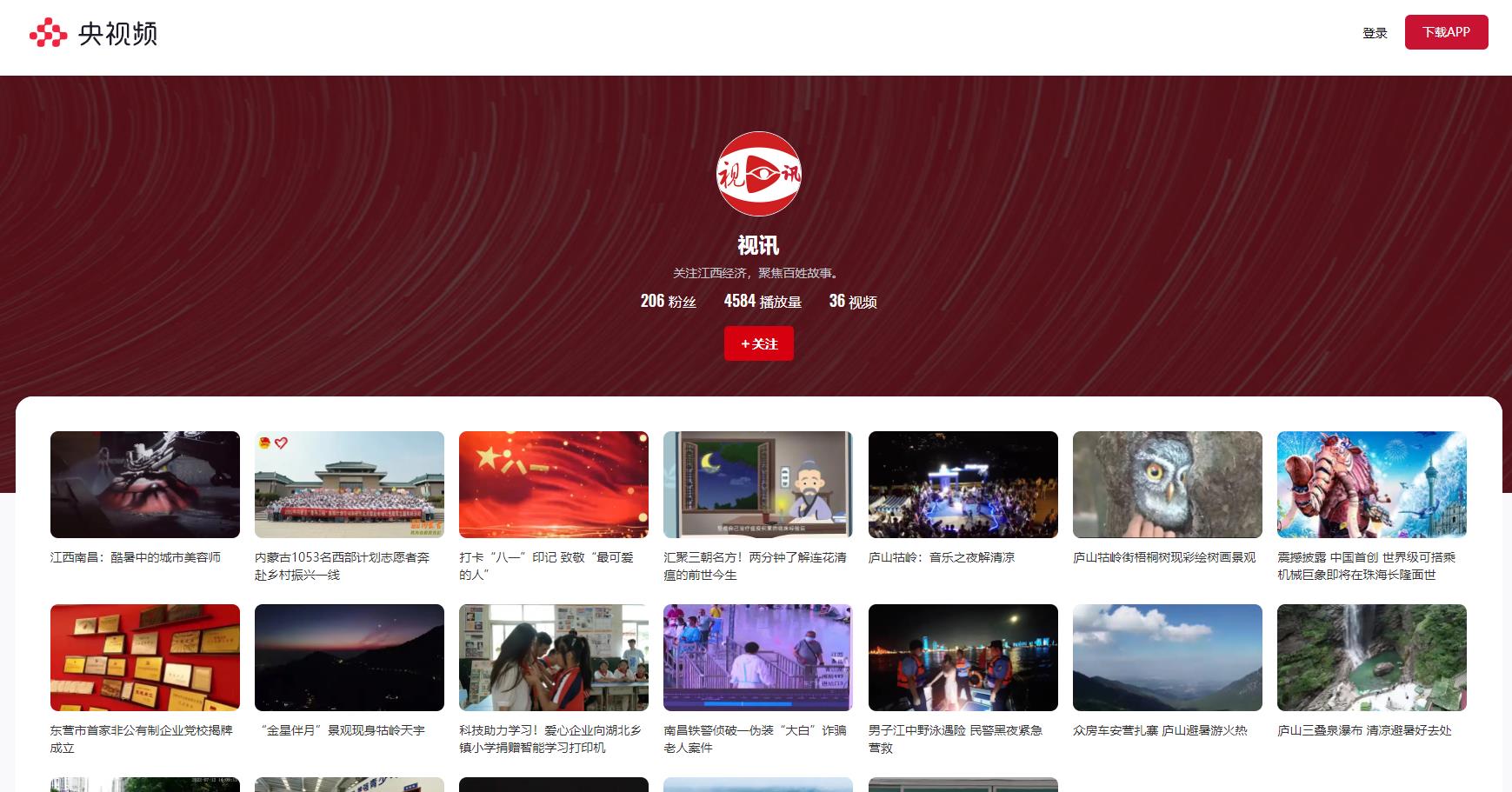
Task: Click title 南昌铁警侦破一伪装“大白”诈骗老人案件
Action: pyautogui.click(x=755, y=739)
